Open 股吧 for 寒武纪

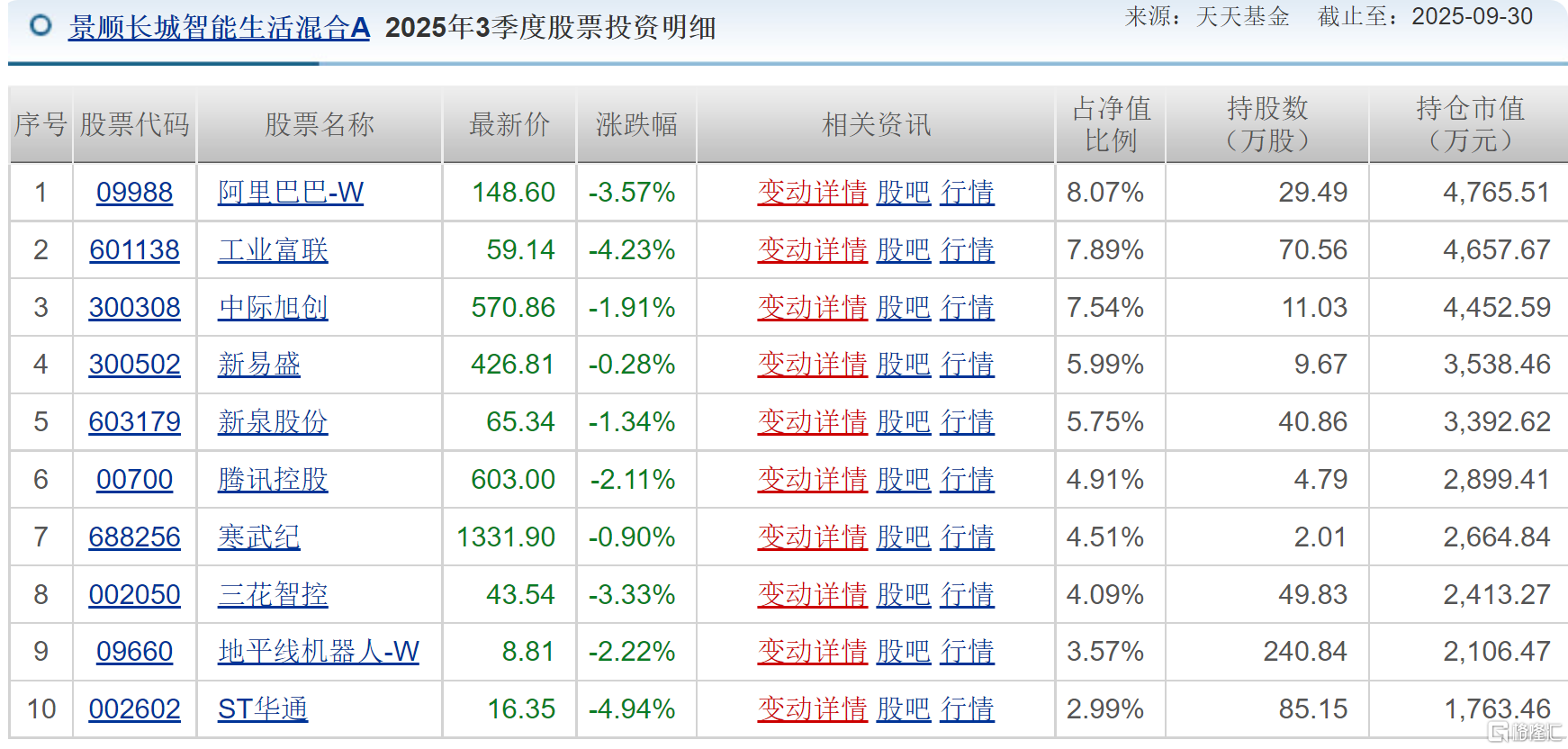pyautogui.click(x=904, y=537)
